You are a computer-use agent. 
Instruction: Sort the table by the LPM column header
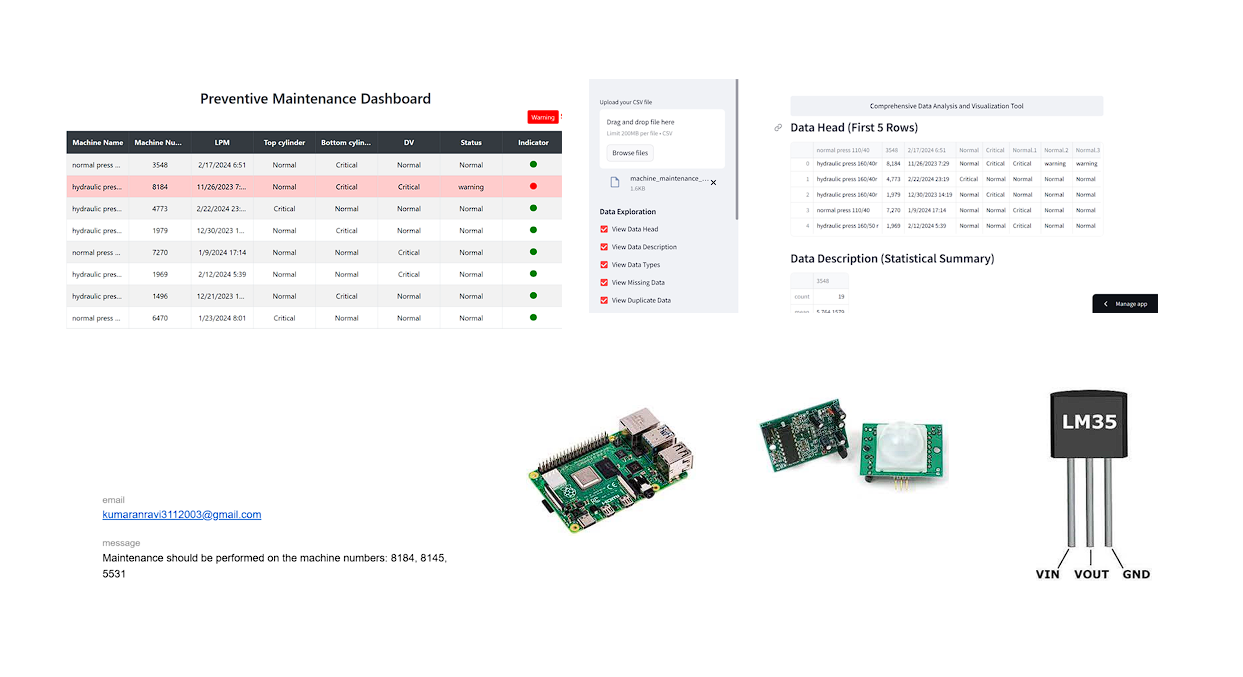coord(222,142)
